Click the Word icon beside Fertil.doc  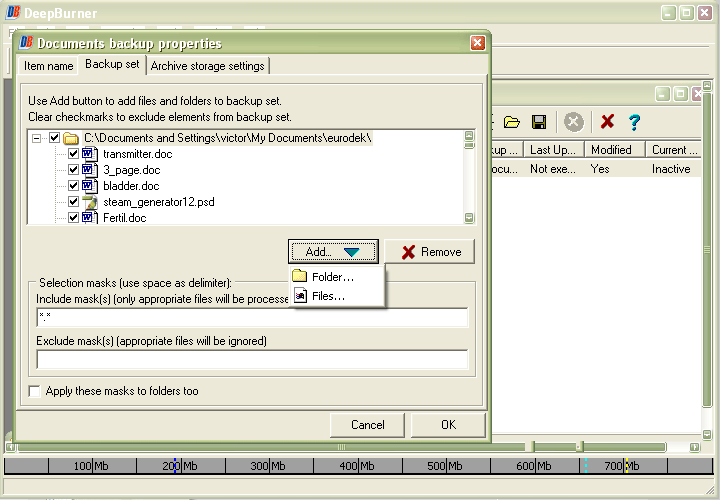90,217
